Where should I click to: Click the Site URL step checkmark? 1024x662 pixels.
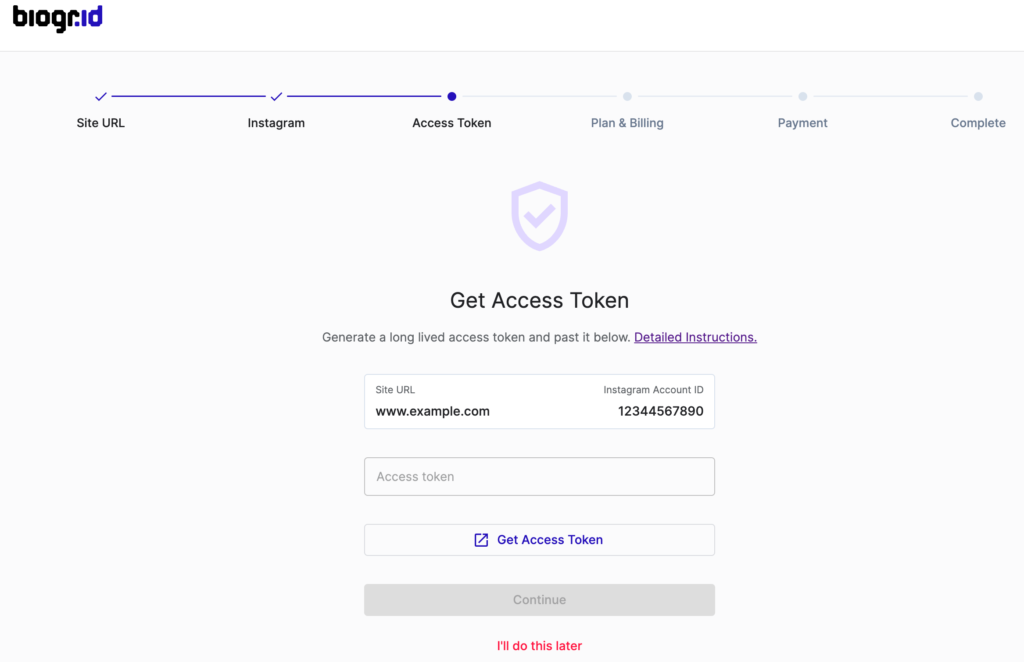(x=101, y=97)
